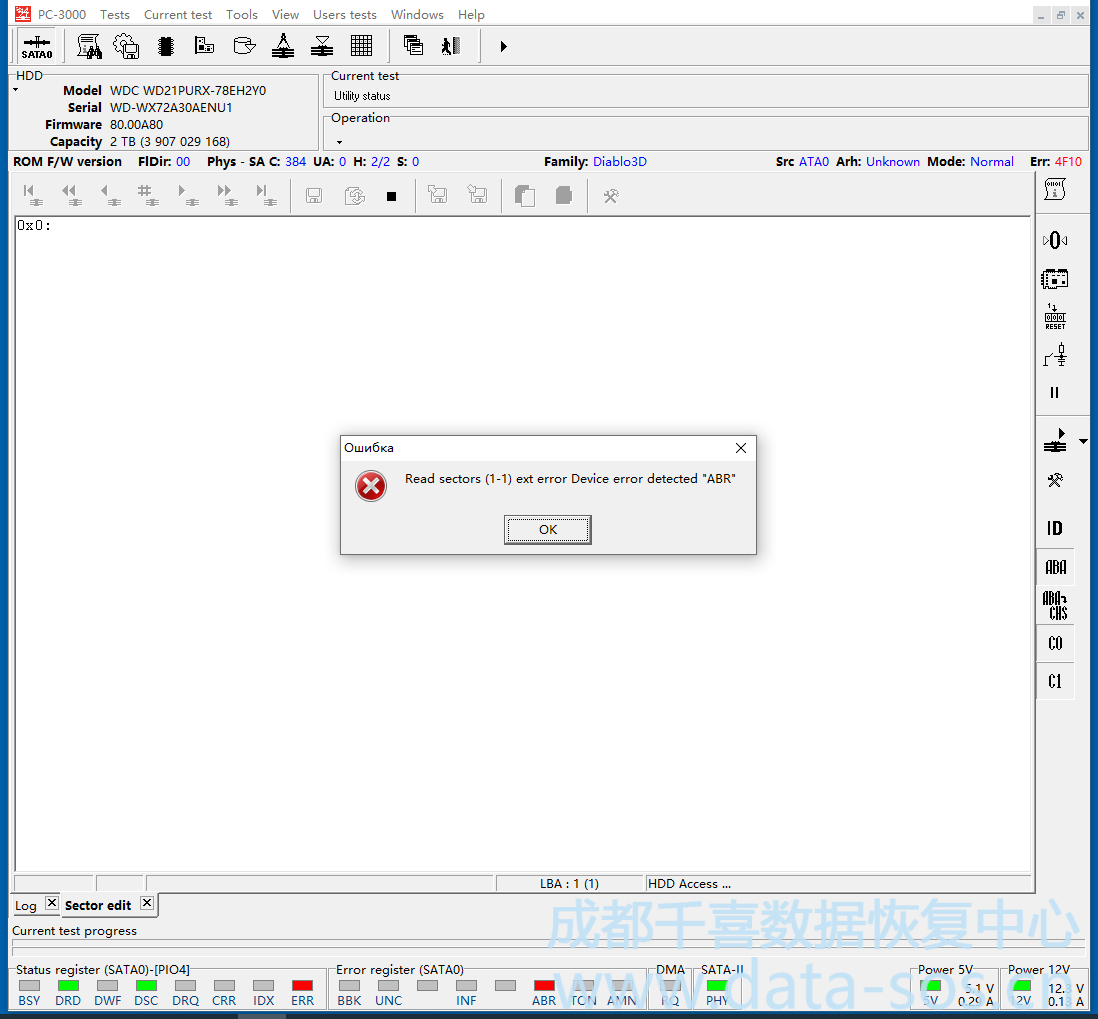
Task: Click the black stop square toolbar icon
Action: point(391,196)
